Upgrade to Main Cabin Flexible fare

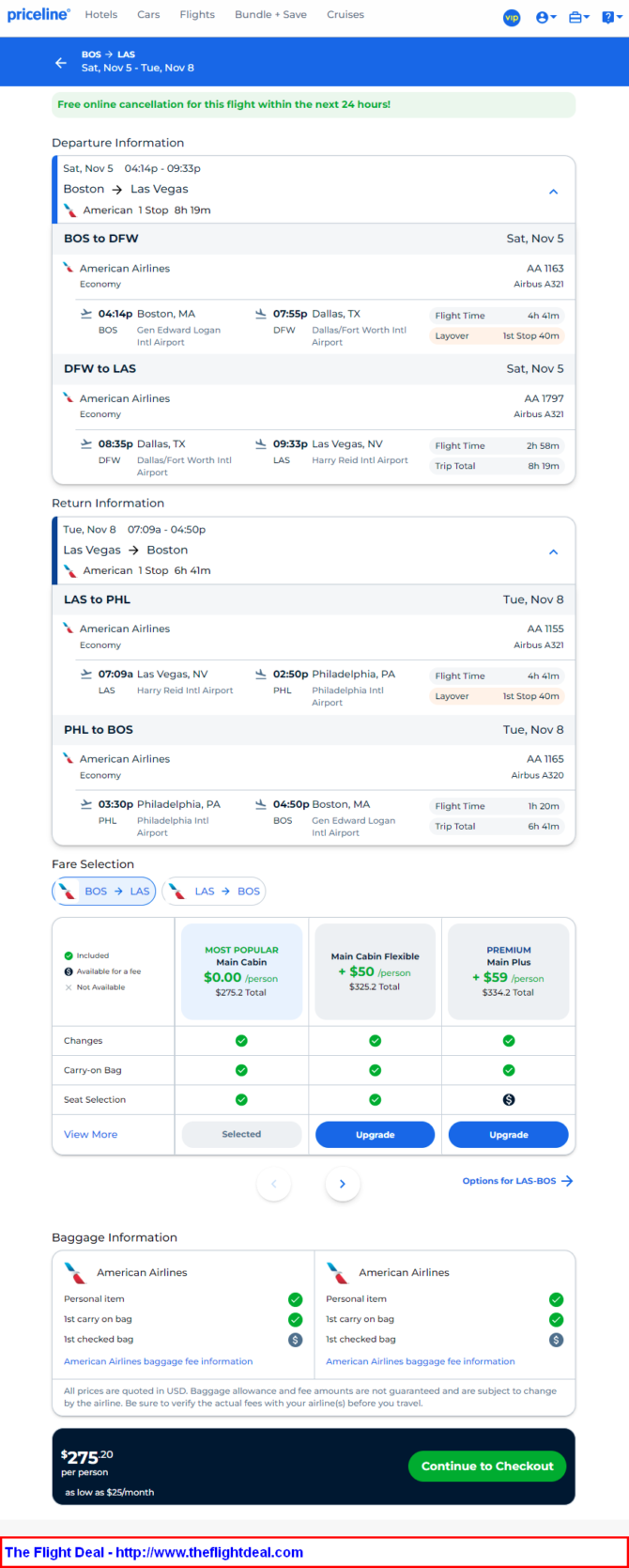[x=375, y=1135]
